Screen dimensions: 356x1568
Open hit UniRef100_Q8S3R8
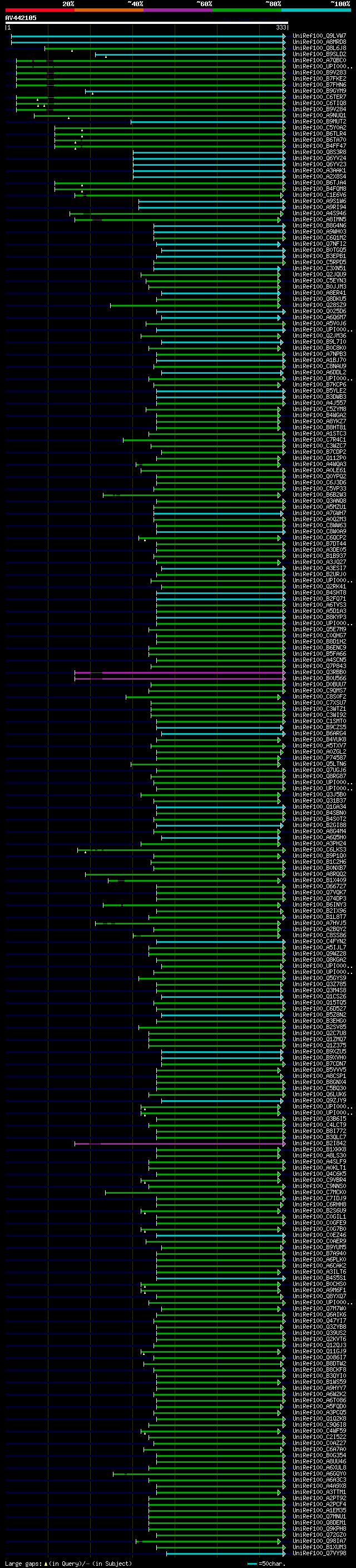tap(319, 152)
